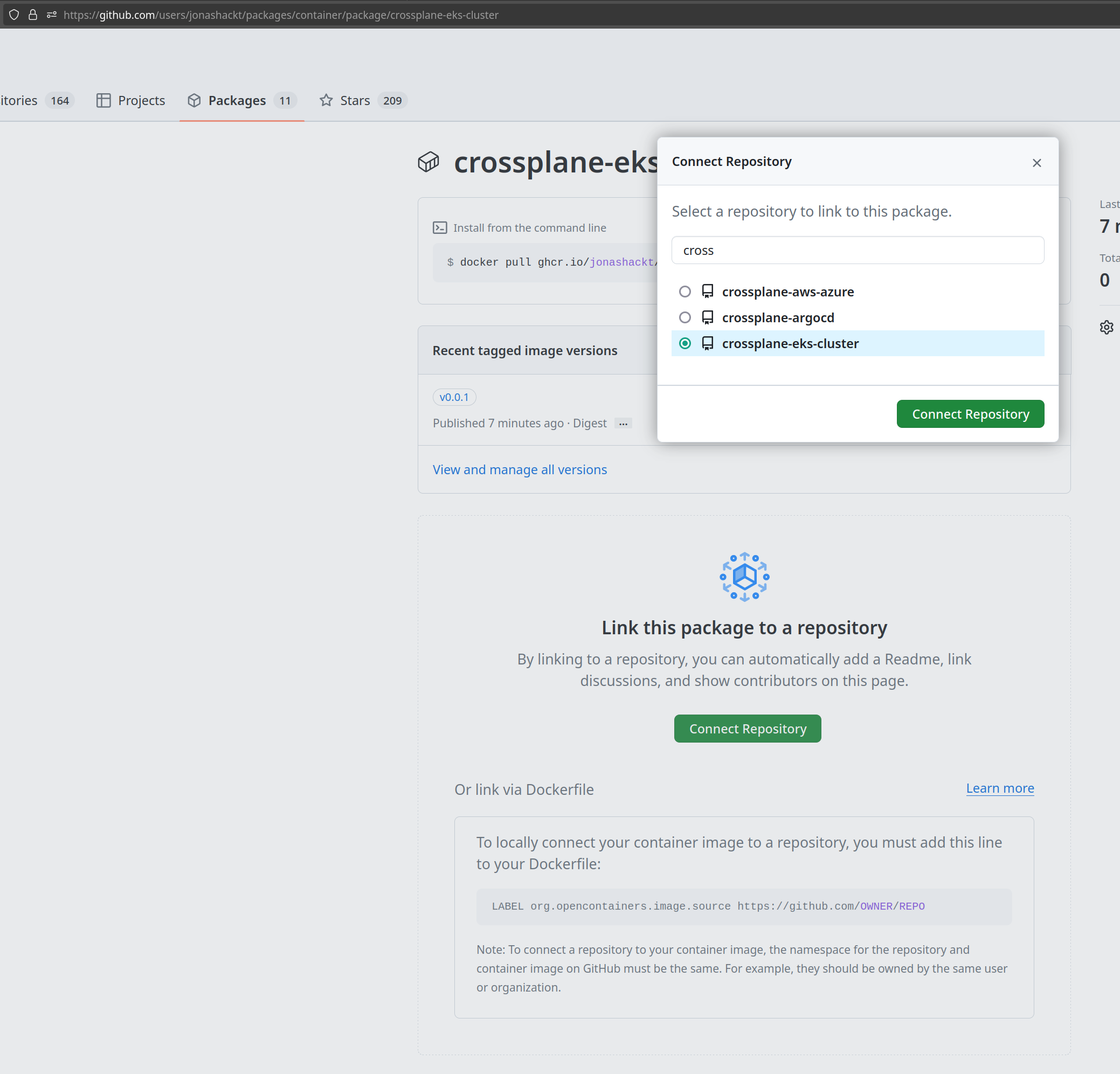This screenshot has width=1120, height=1074.
Task: Click the Stars tab icon
Action: pyautogui.click(x=326, y=100)
